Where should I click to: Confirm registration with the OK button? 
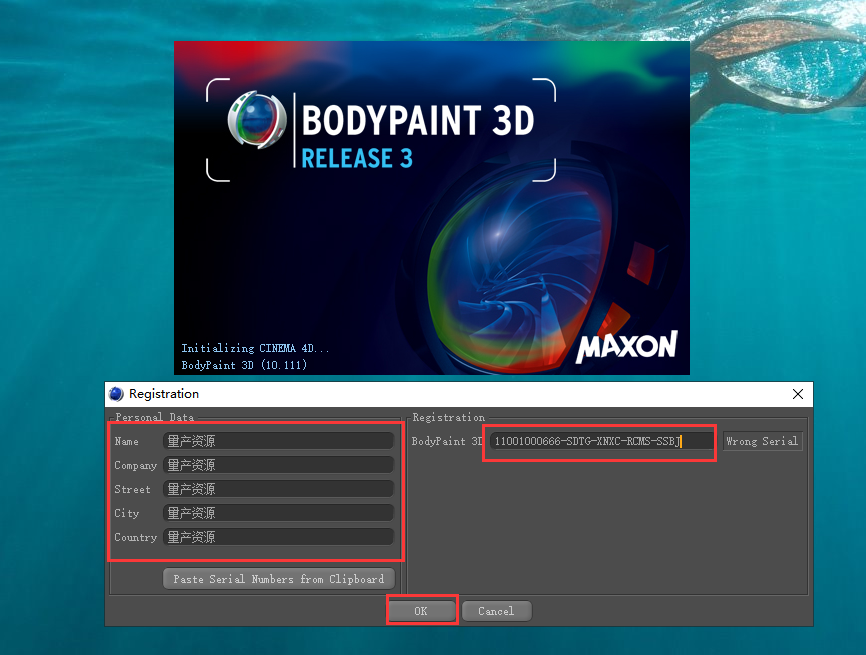pyautogui.click(x=421, y=611)
